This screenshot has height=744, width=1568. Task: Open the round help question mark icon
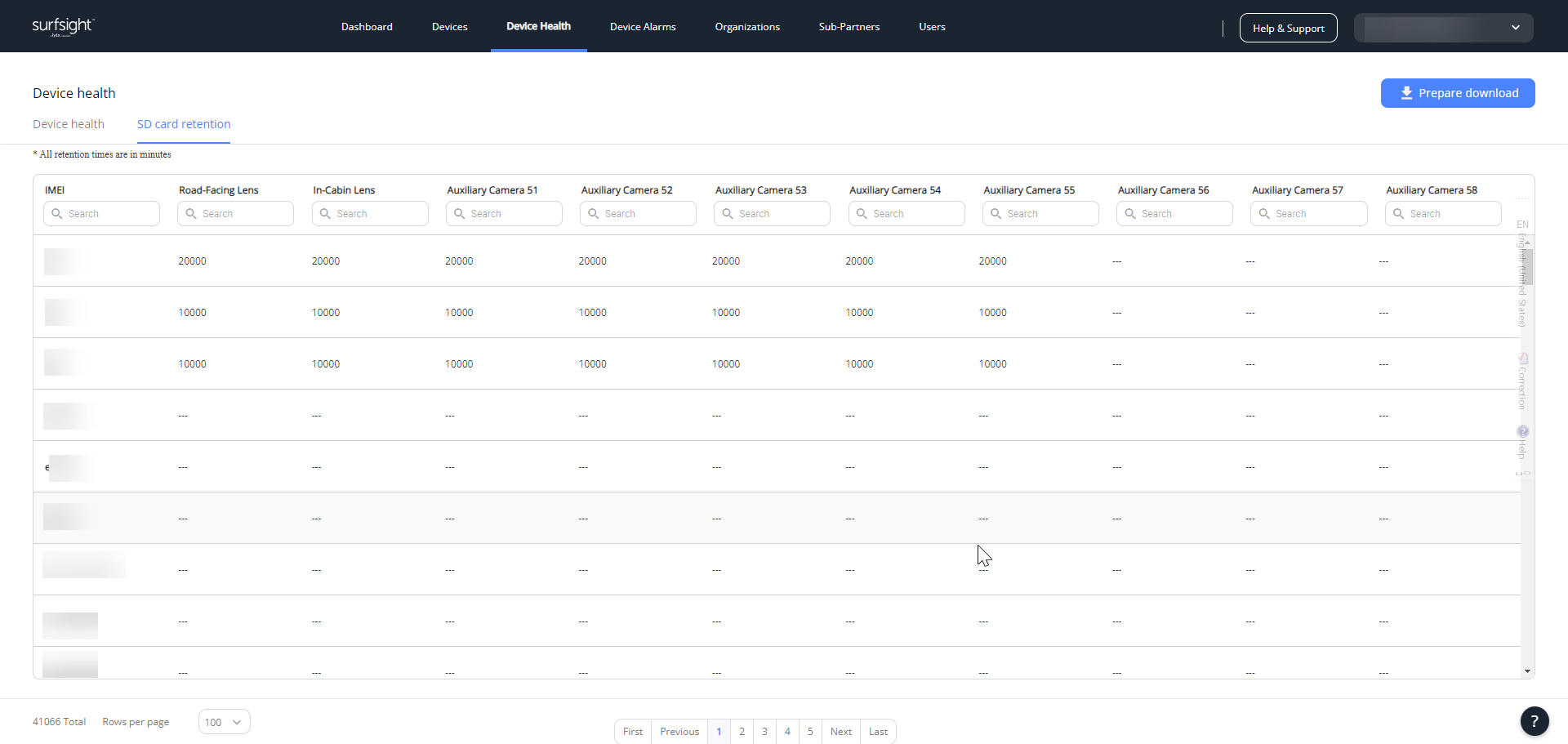click(1535, 721)
